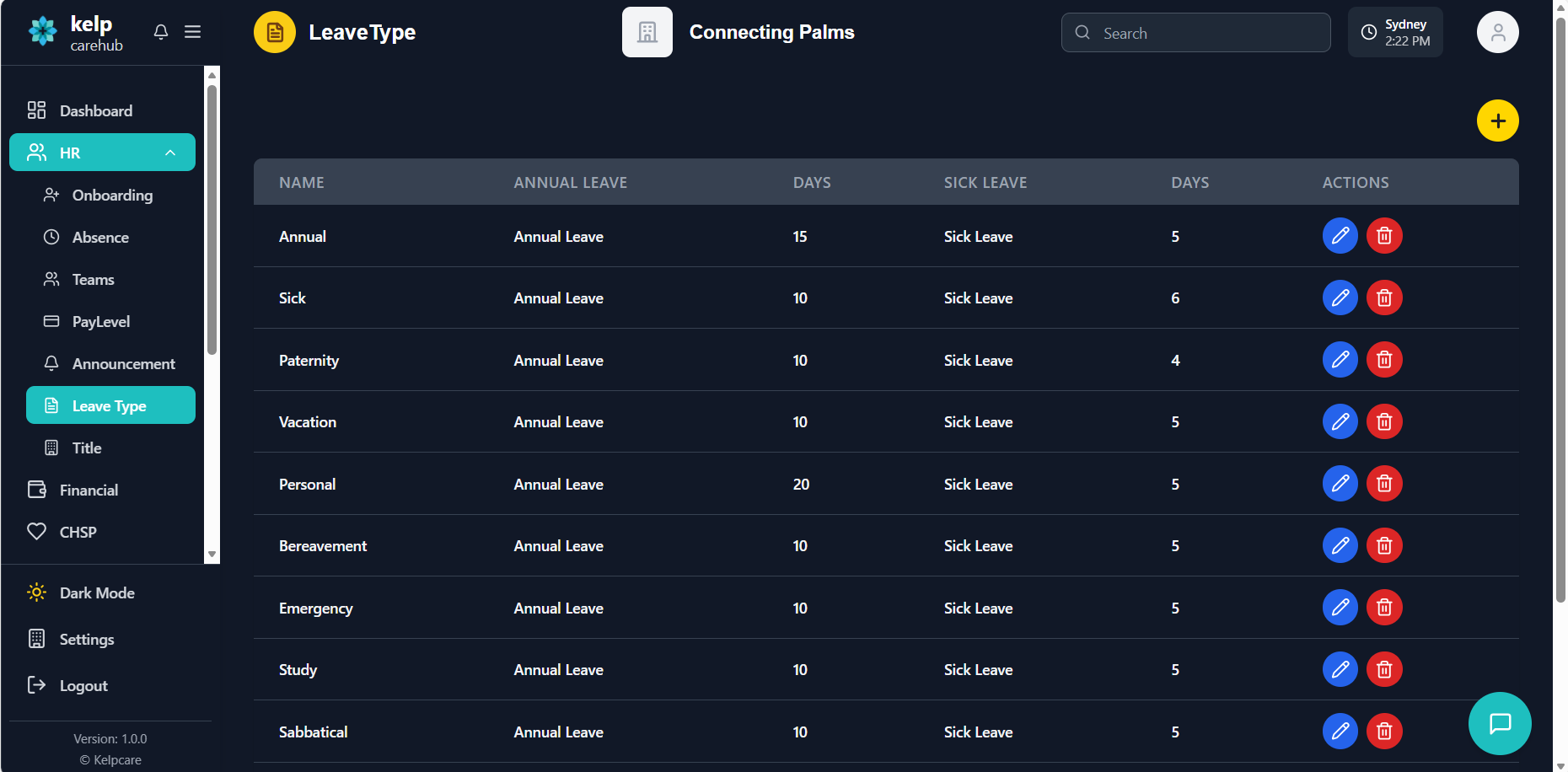Open the Connecting Palms building icon

coord(647,31)
